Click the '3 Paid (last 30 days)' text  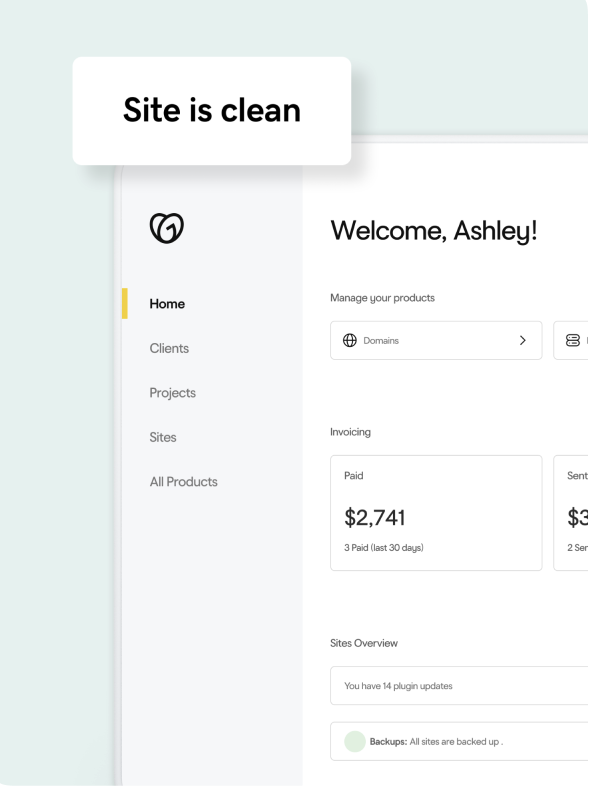[x=384, y=548]
